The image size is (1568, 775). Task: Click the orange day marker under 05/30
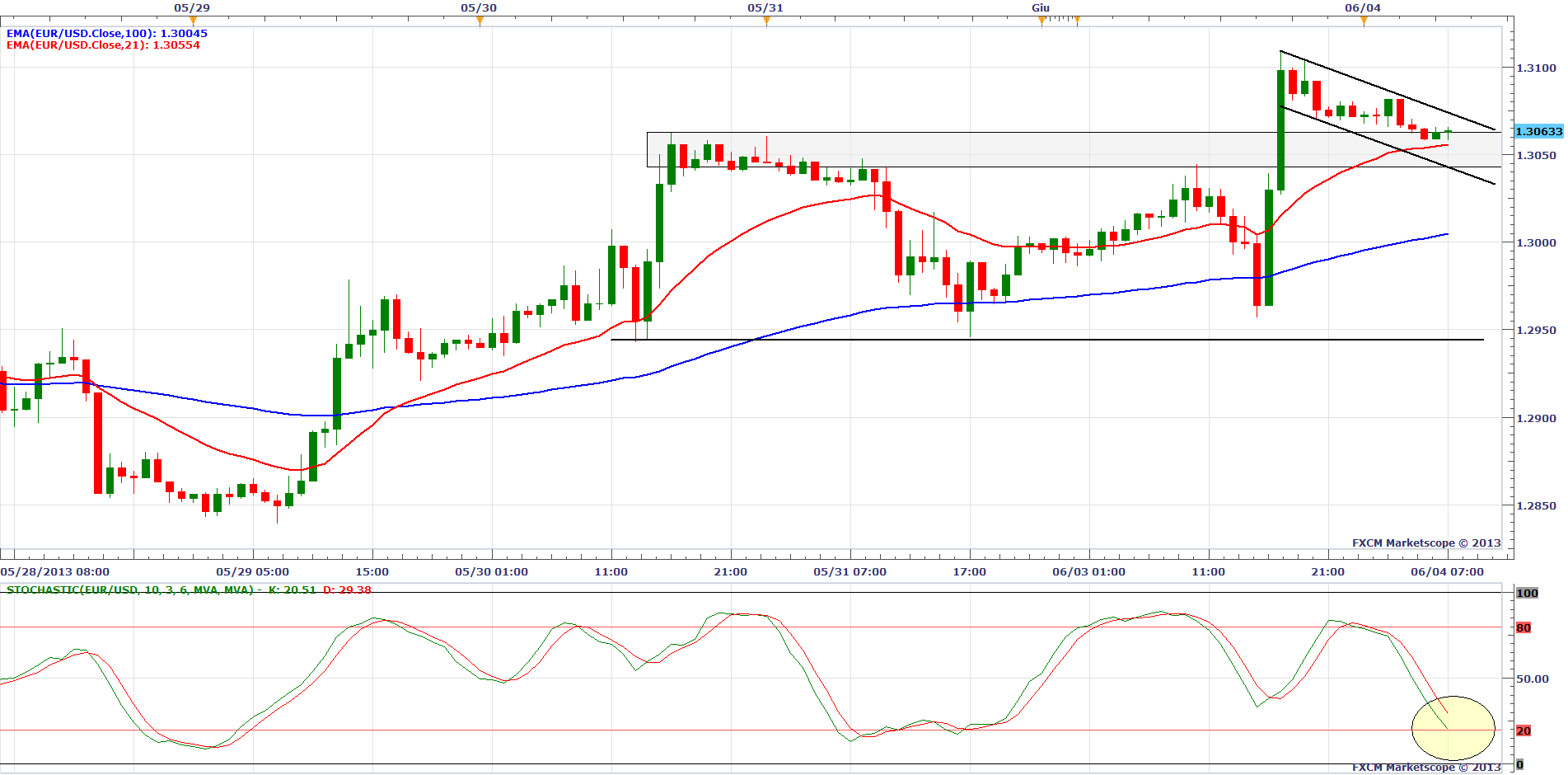[x=480, y=21]
